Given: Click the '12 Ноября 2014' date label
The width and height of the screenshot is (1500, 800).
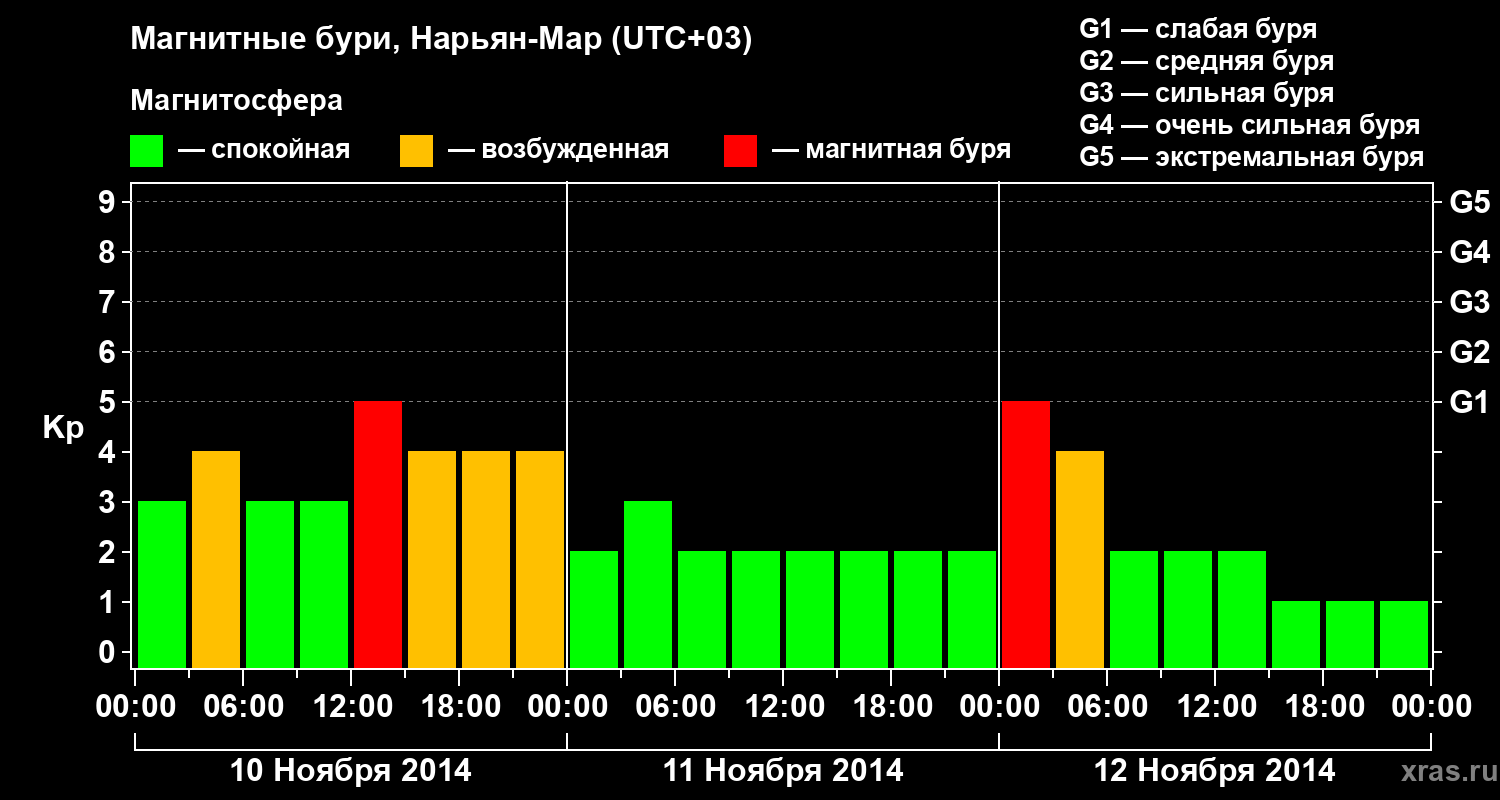Looking at the screenshot, I should coord(1215,771).
